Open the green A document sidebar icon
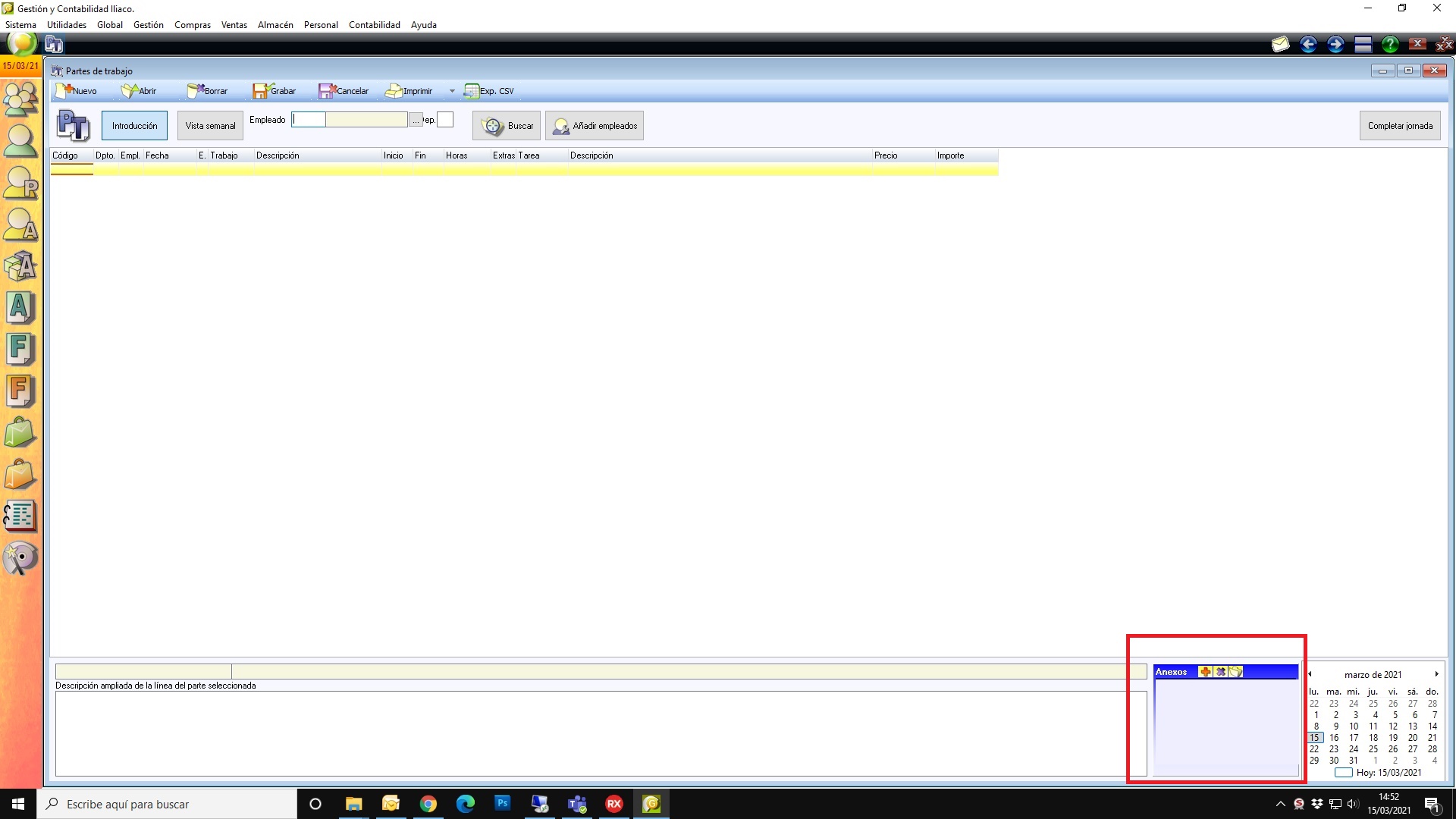1456x819 pixels. point(20,308)
